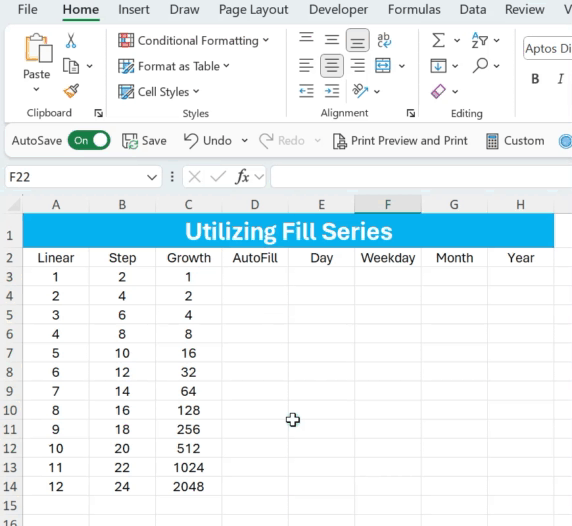Screen dimensions: 572x526
Task: Toggle Bottom Align alignment
Action: (358, 40)
